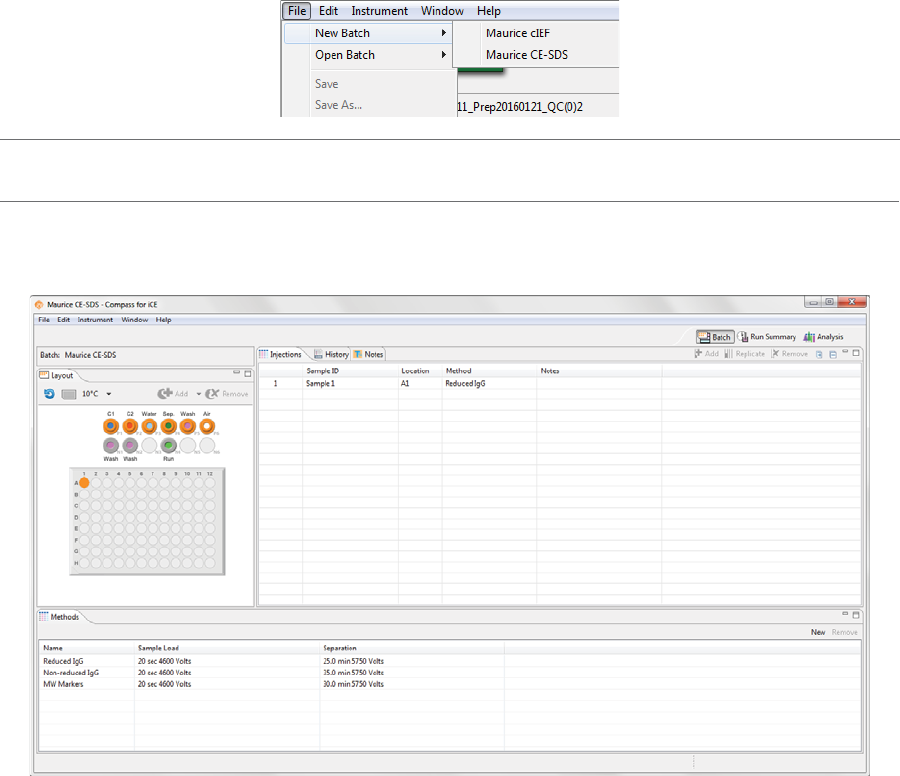Image resolution: width=900 pixels, height=776 pixels.
Task: Select the A1 location cell
Action: pyautogui.click(x=420, y=383)
